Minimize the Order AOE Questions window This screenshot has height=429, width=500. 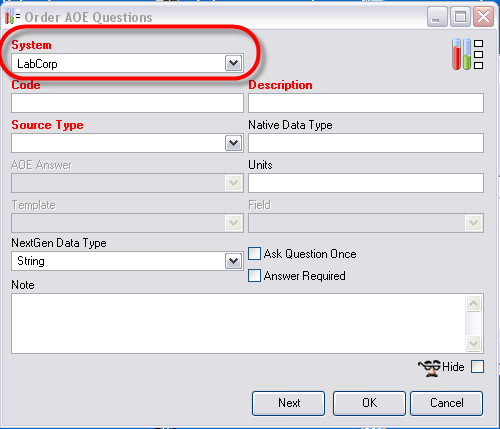(x=437, y=17)
